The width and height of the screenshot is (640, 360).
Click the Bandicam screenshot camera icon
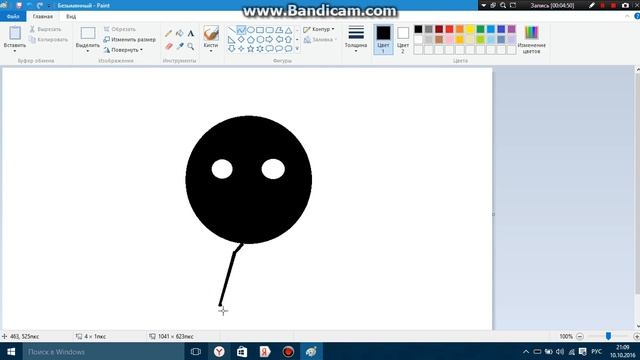click(x=625, y=5)
